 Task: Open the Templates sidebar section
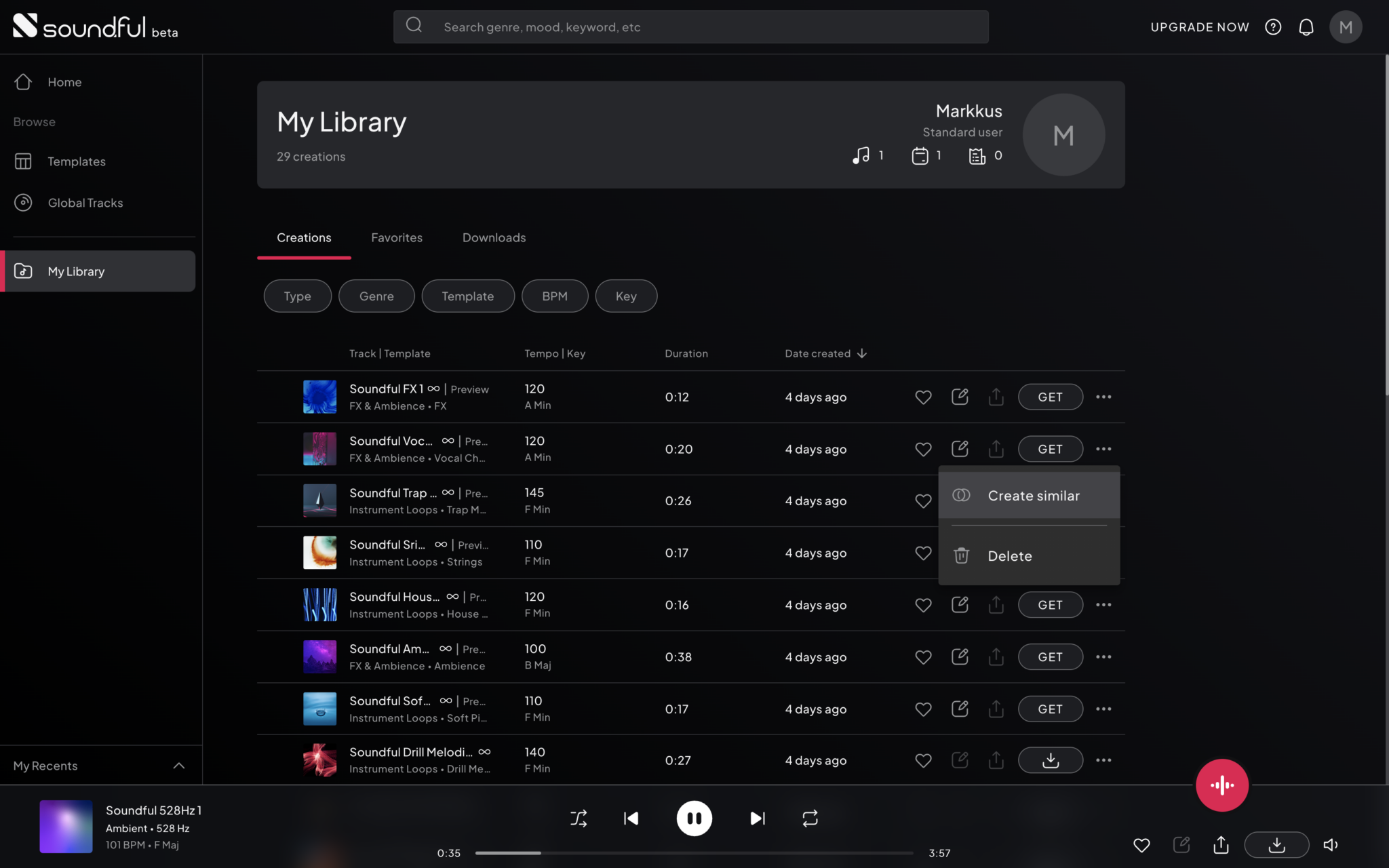(77, 161)
